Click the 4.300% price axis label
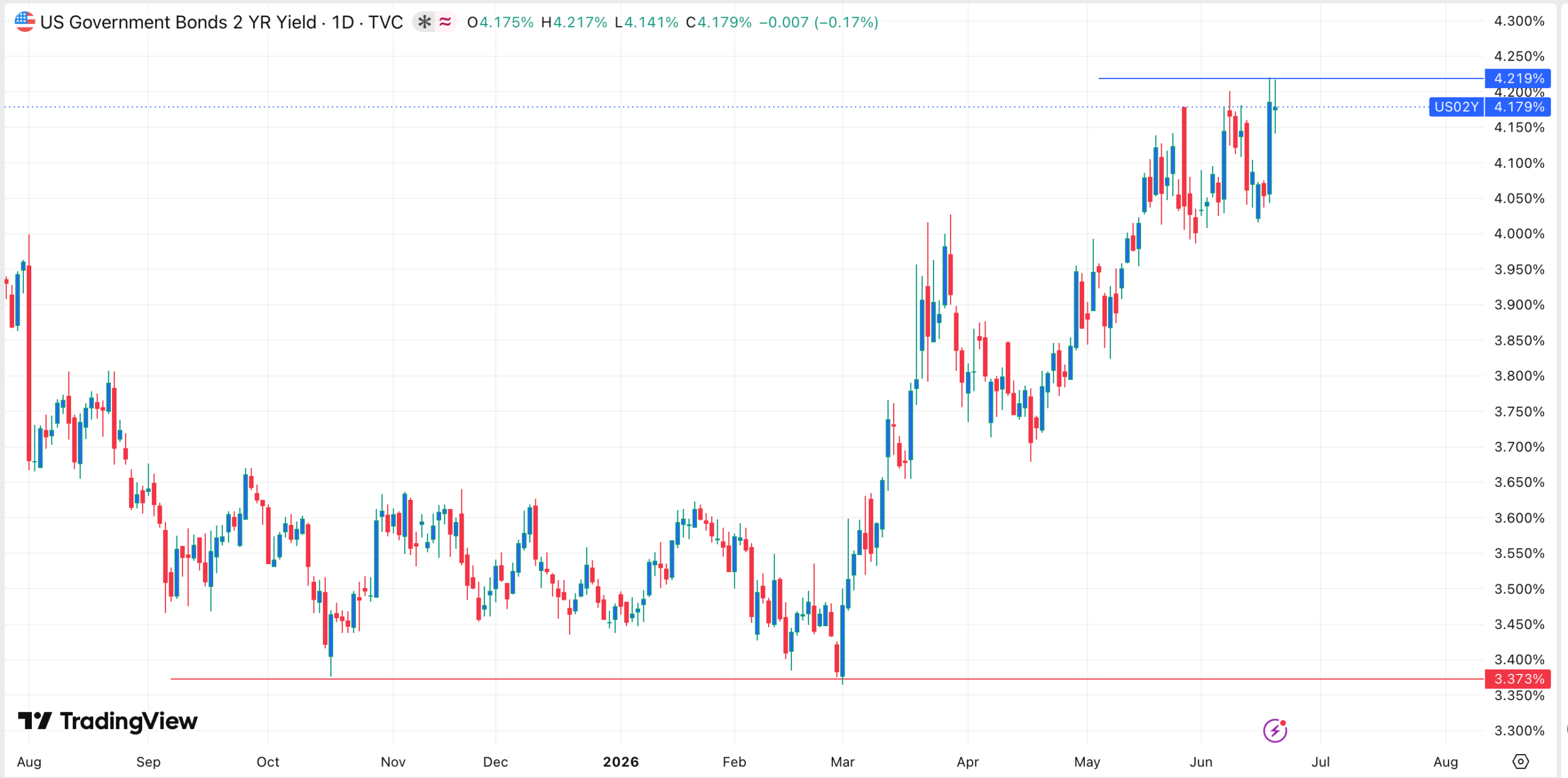This screenshot has width=1568, height=778. coord(1519,21)
